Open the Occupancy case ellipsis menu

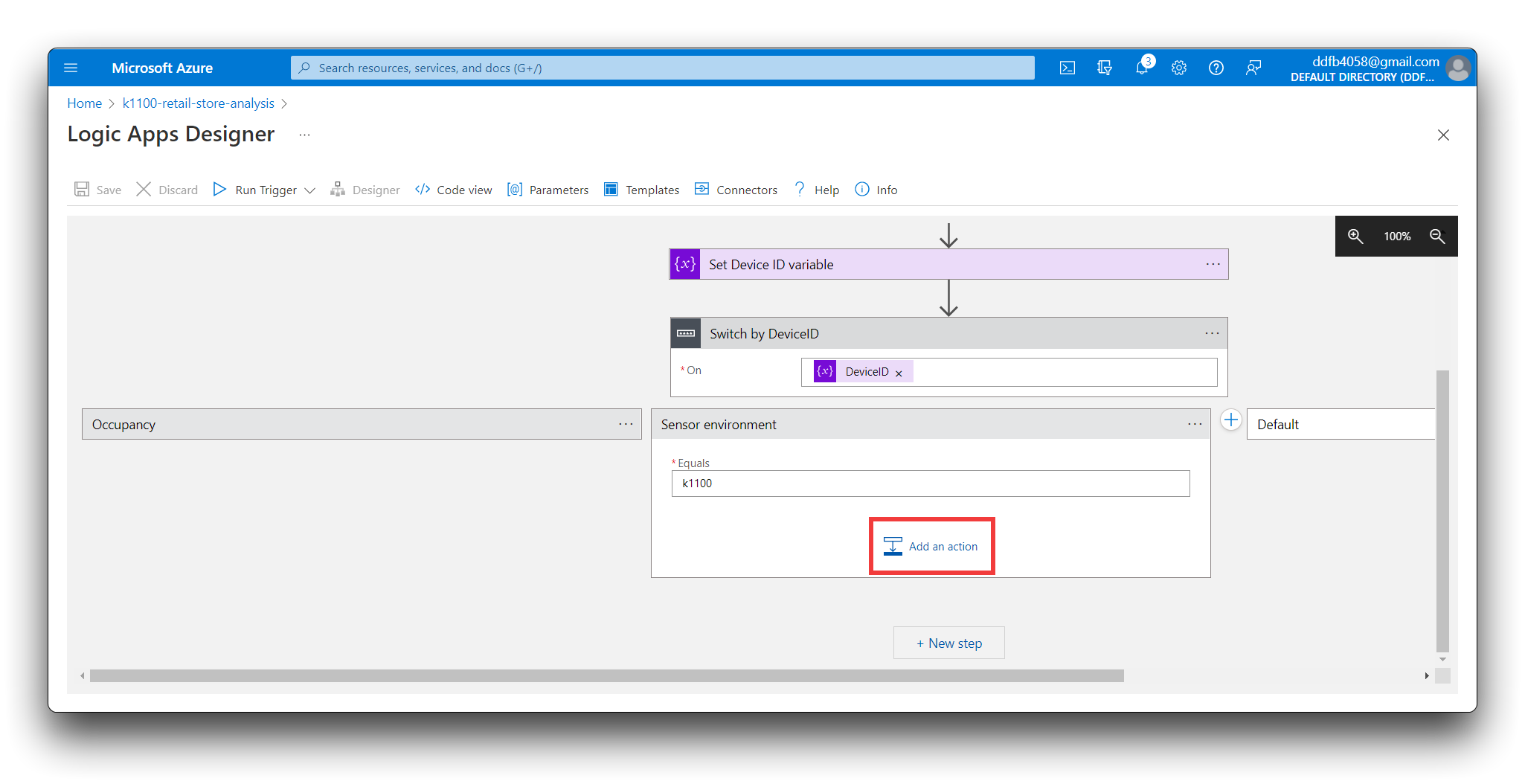point(626,424)
